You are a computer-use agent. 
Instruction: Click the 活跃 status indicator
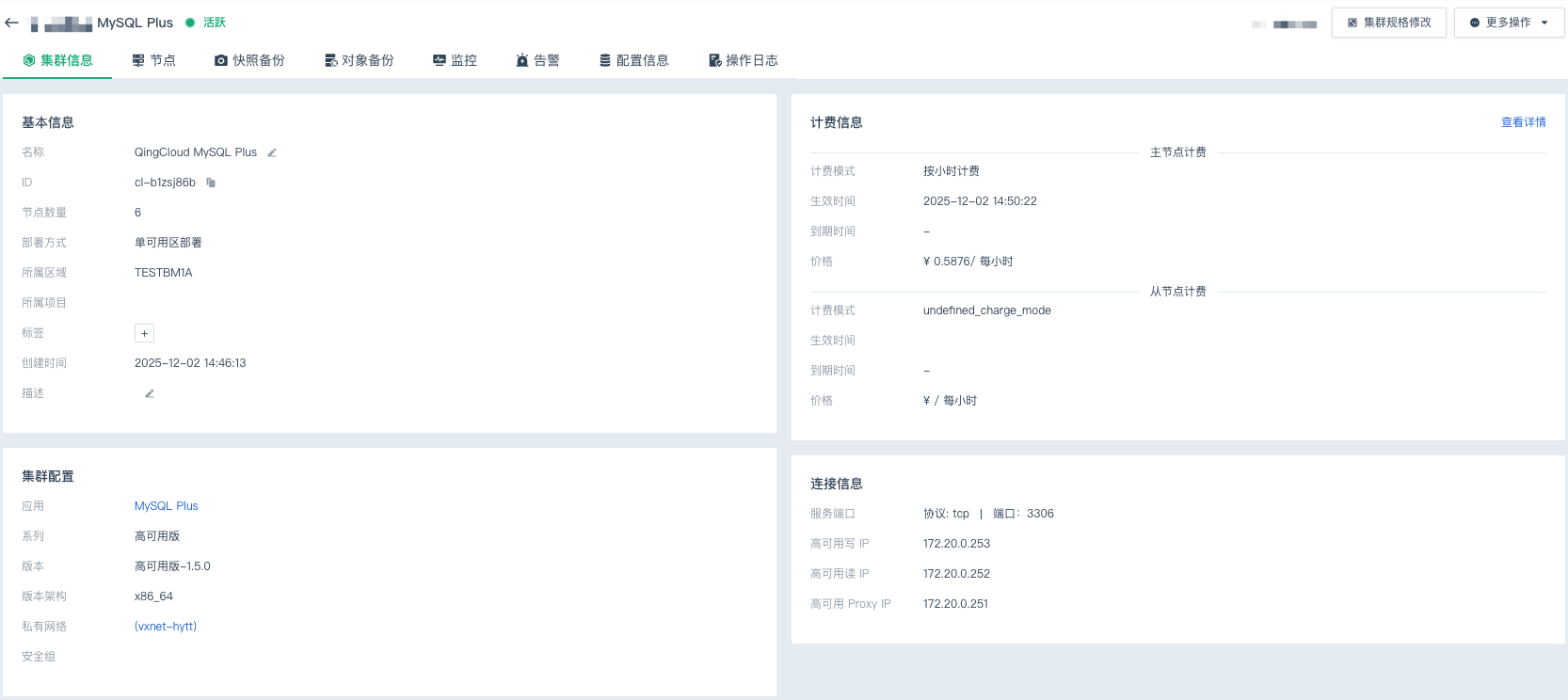pyautogui.click(x=206, y=23)
